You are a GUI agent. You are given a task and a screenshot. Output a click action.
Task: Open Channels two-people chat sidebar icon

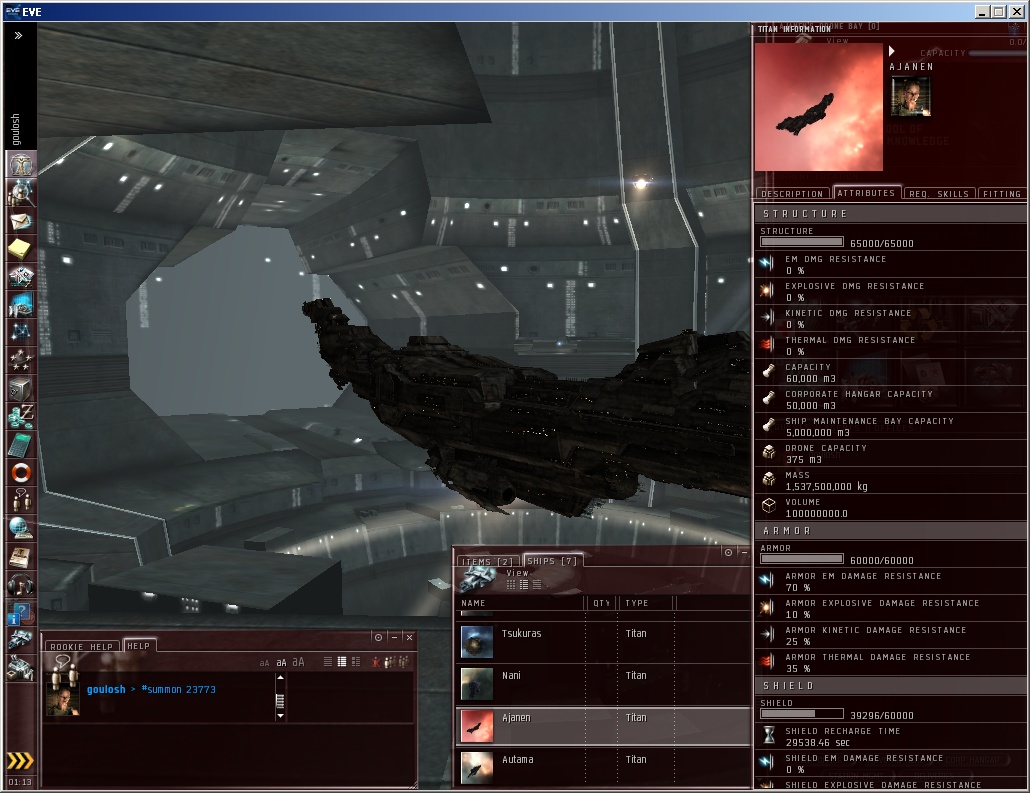(x=20, y=500)
